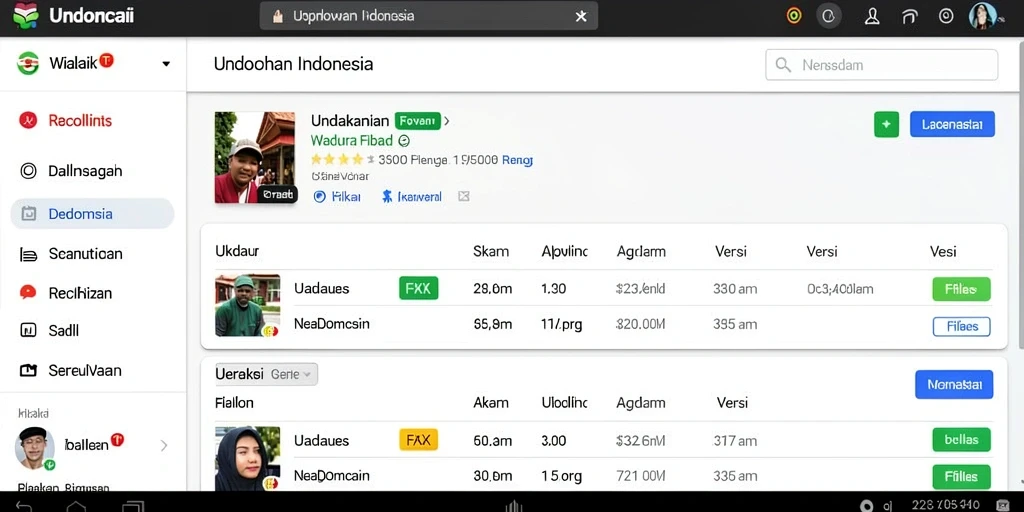Click the blue Mornastai button
The width and height of the screenshot is (1024, 512).
[x=954, y=385]
